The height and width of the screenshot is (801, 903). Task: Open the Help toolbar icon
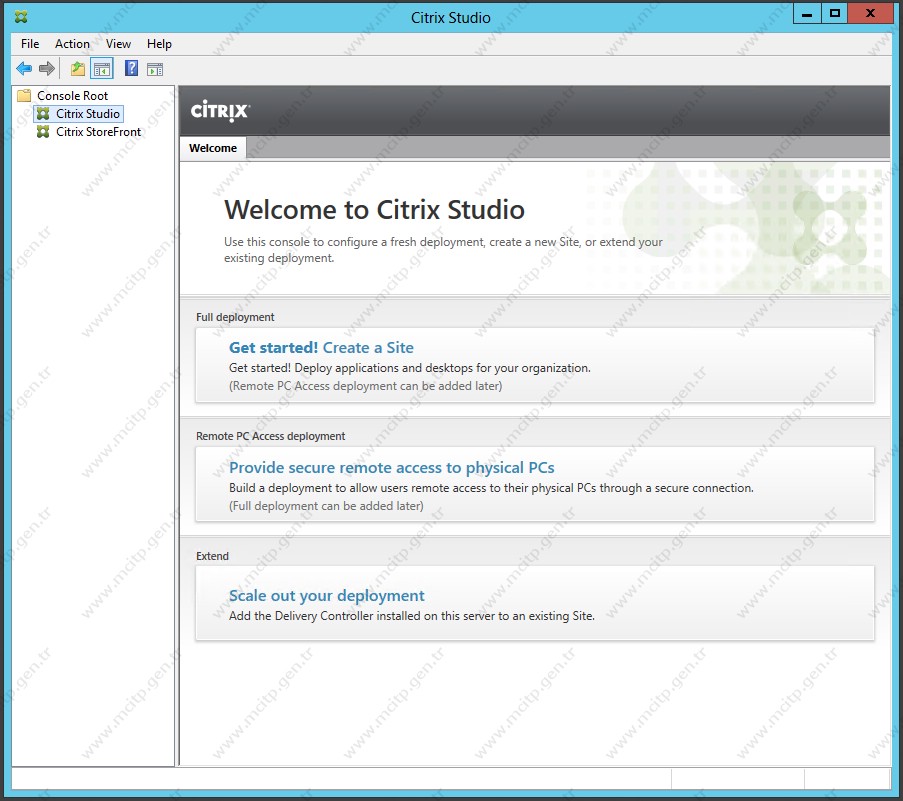131,69
